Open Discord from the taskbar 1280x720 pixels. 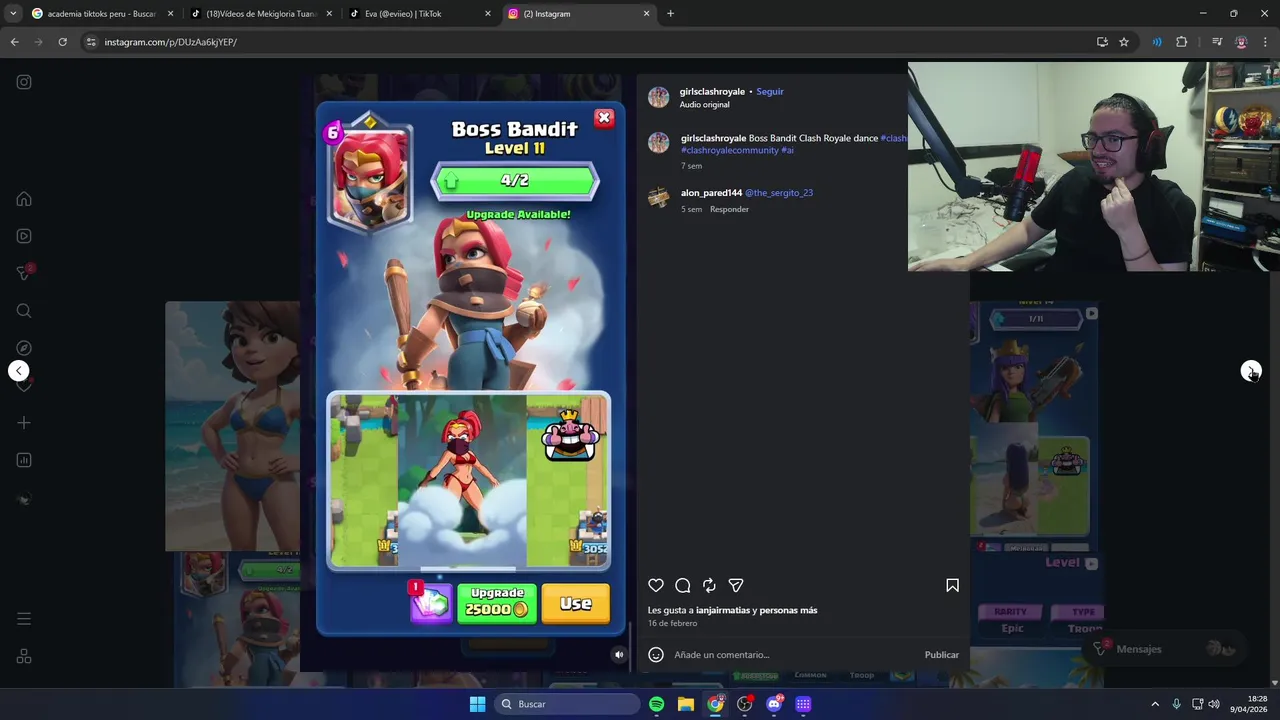point(774,704)
